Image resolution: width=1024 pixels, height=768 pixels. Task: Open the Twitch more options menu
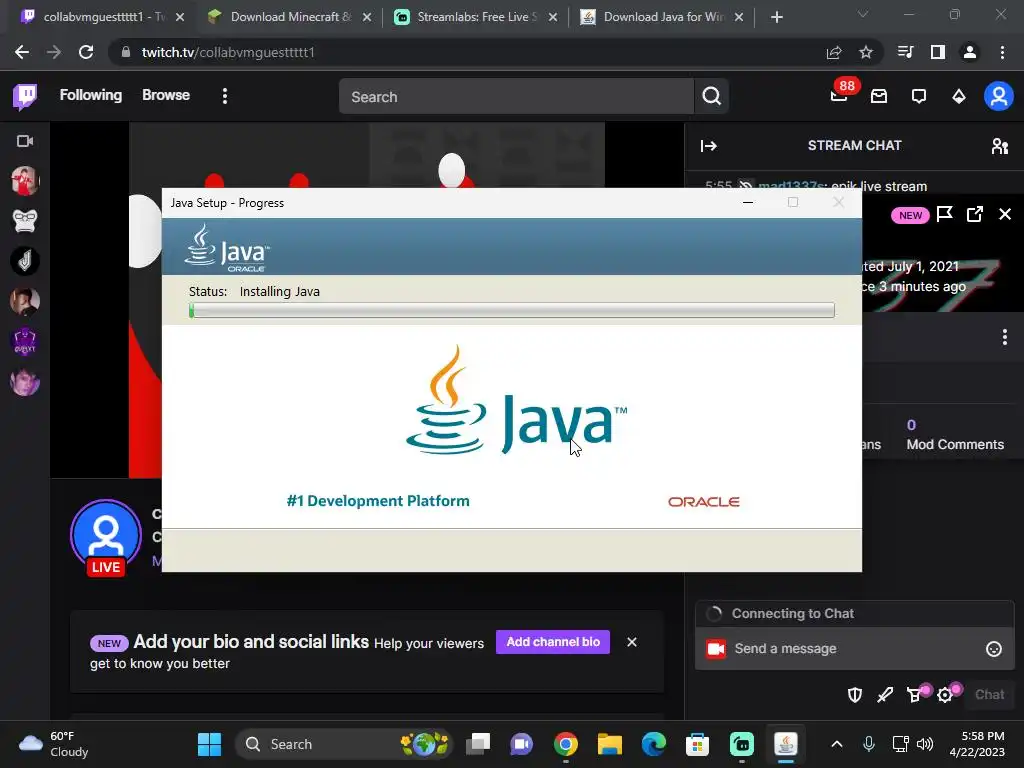pyautogui.click(x=225, y=97)
